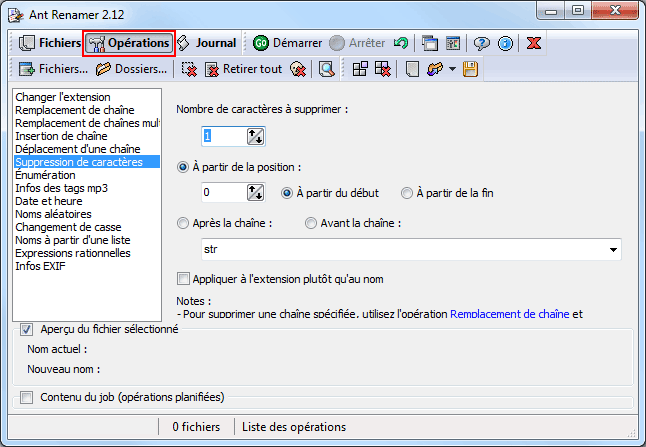Screen dimensions: 646x447
Task: Click the undo renaming green arrow icon
Action: pos(401,43)
